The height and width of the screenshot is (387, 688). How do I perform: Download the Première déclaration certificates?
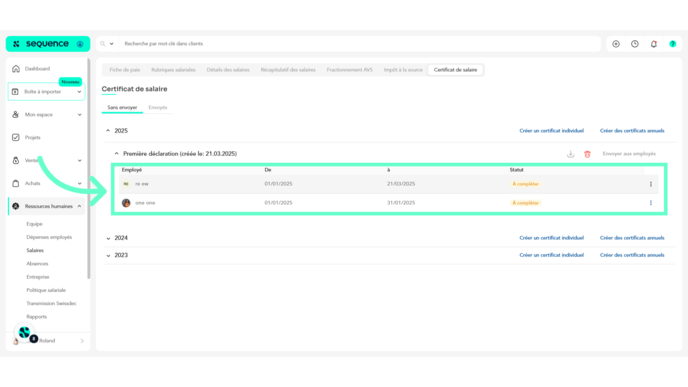(570, 154)
